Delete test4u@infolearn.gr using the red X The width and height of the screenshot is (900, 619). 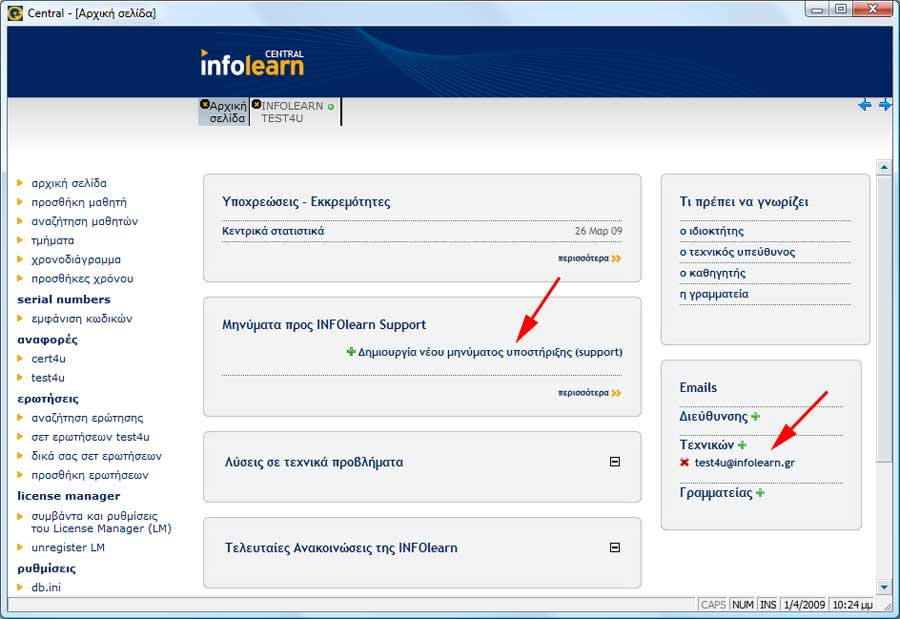pos(684,462)
